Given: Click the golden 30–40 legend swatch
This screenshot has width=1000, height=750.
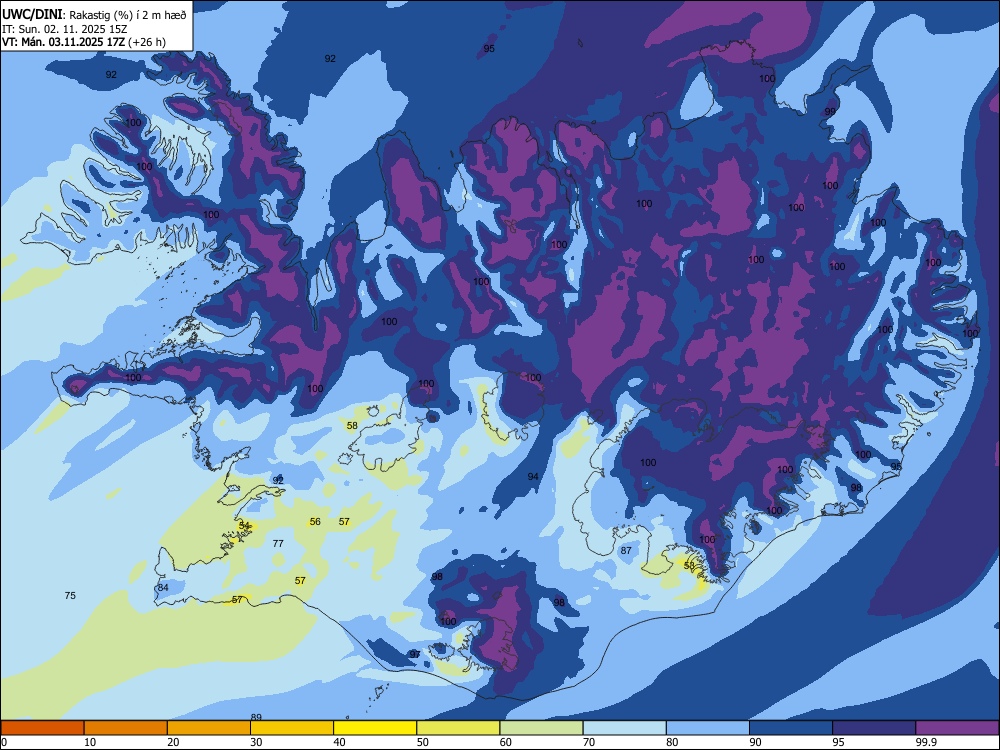Looking at the screenshot, I should [x=292, y=728].
